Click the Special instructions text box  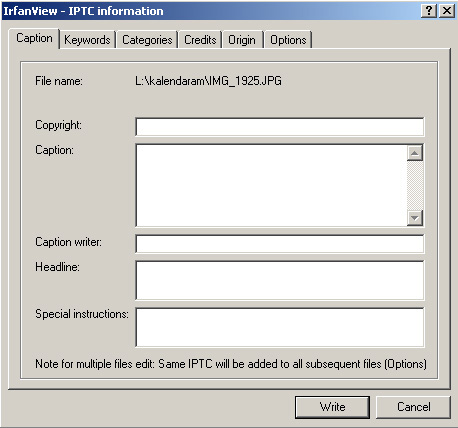click(280, 327)
